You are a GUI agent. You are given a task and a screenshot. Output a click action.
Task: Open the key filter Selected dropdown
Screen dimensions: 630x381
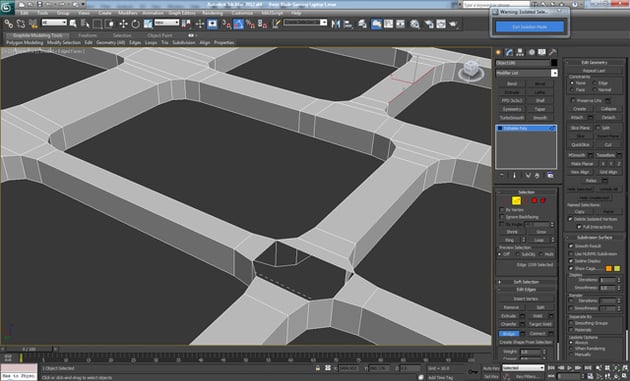click(523, 368)
